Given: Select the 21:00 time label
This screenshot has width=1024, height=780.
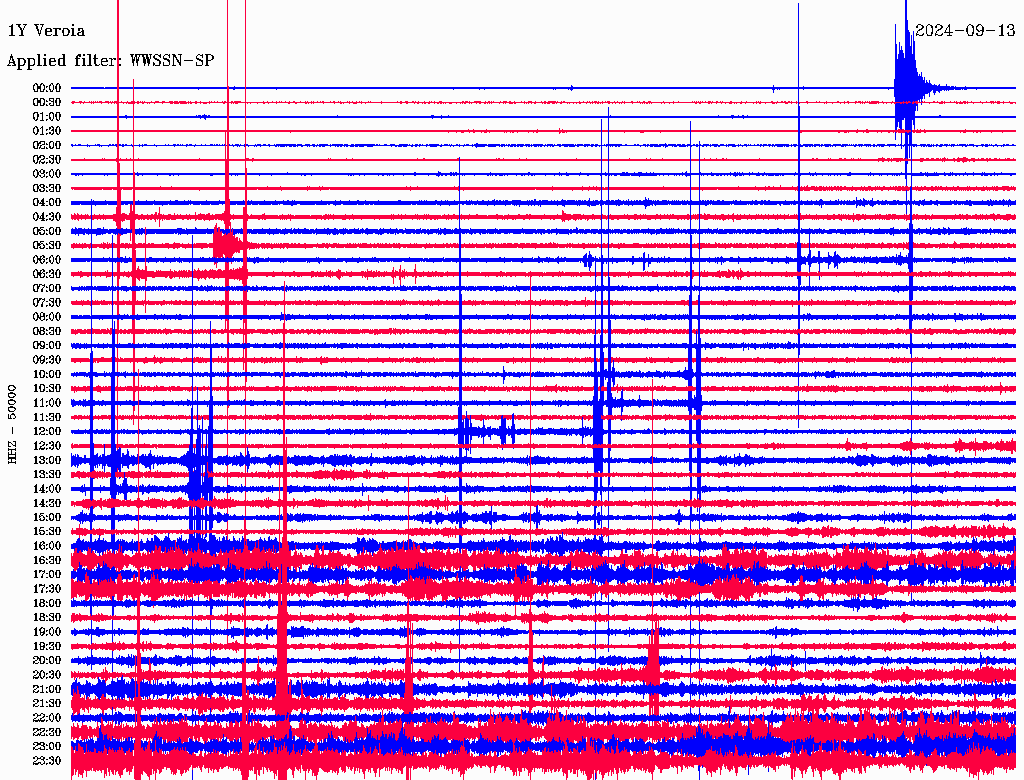Looking at the screenshot, I should [x=47, y=689].
